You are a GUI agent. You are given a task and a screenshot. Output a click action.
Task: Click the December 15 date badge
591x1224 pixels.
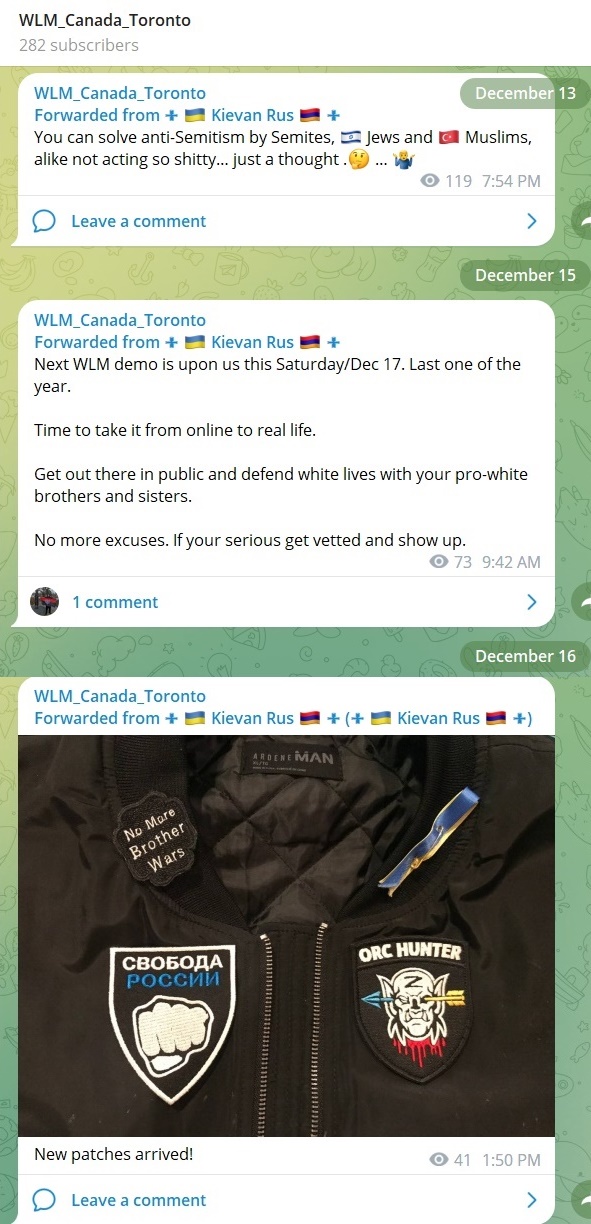coord(525,275)
